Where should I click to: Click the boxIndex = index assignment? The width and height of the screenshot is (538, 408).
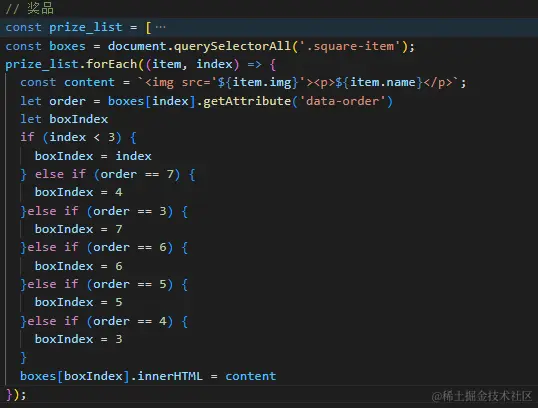coord(93,156)
